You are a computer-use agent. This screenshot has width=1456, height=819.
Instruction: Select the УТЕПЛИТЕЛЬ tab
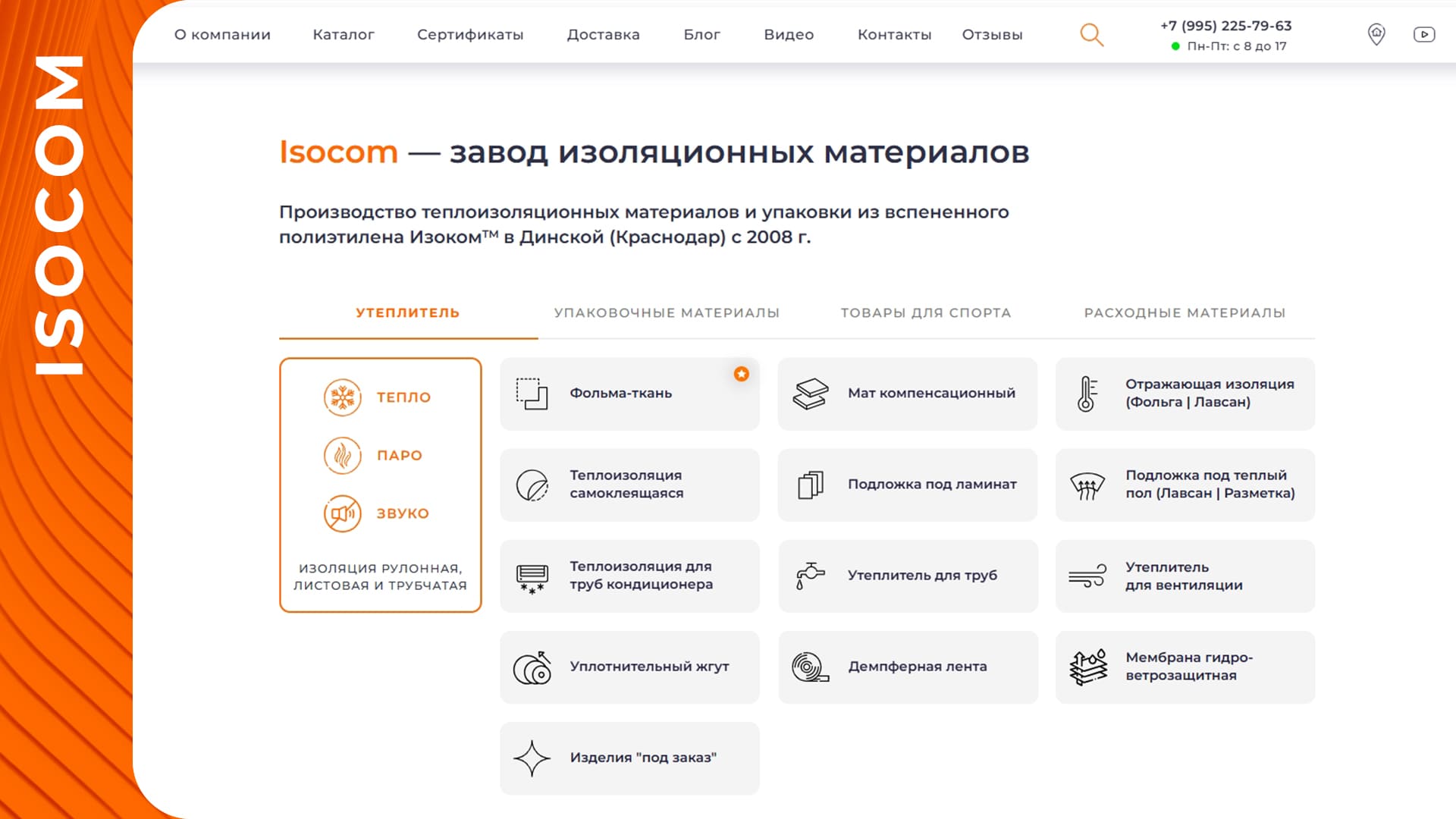click(408, 313)
